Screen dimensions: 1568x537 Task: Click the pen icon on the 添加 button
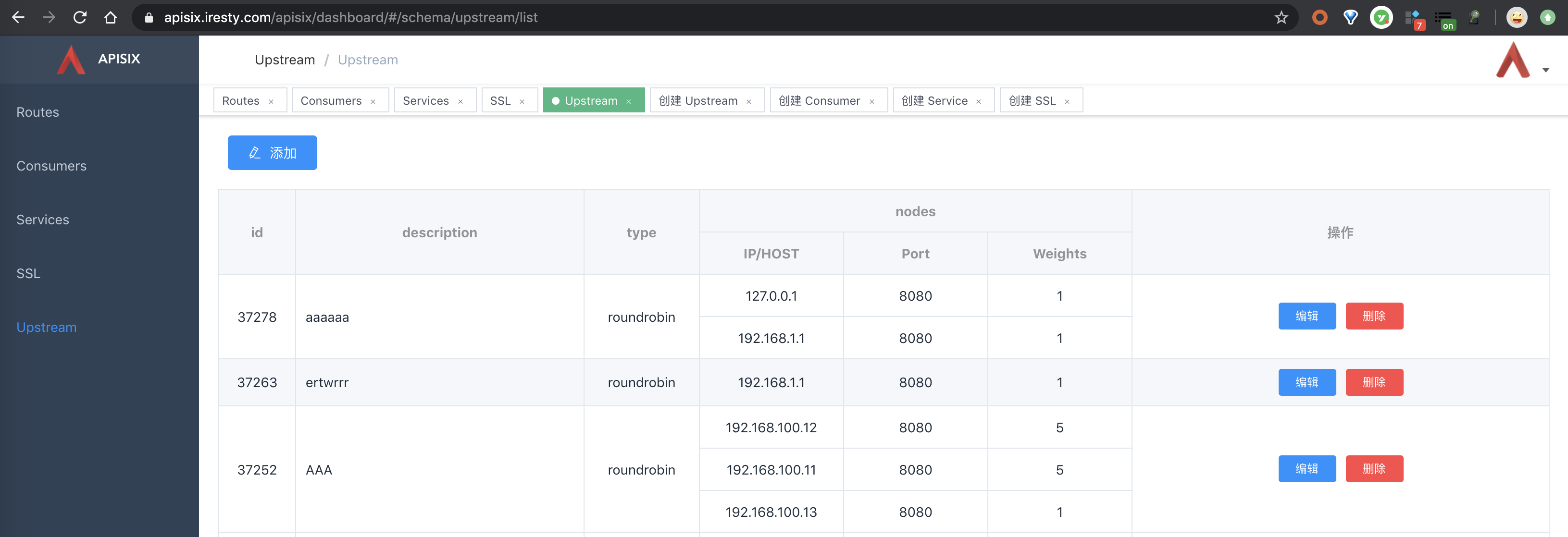pos(254,153)
